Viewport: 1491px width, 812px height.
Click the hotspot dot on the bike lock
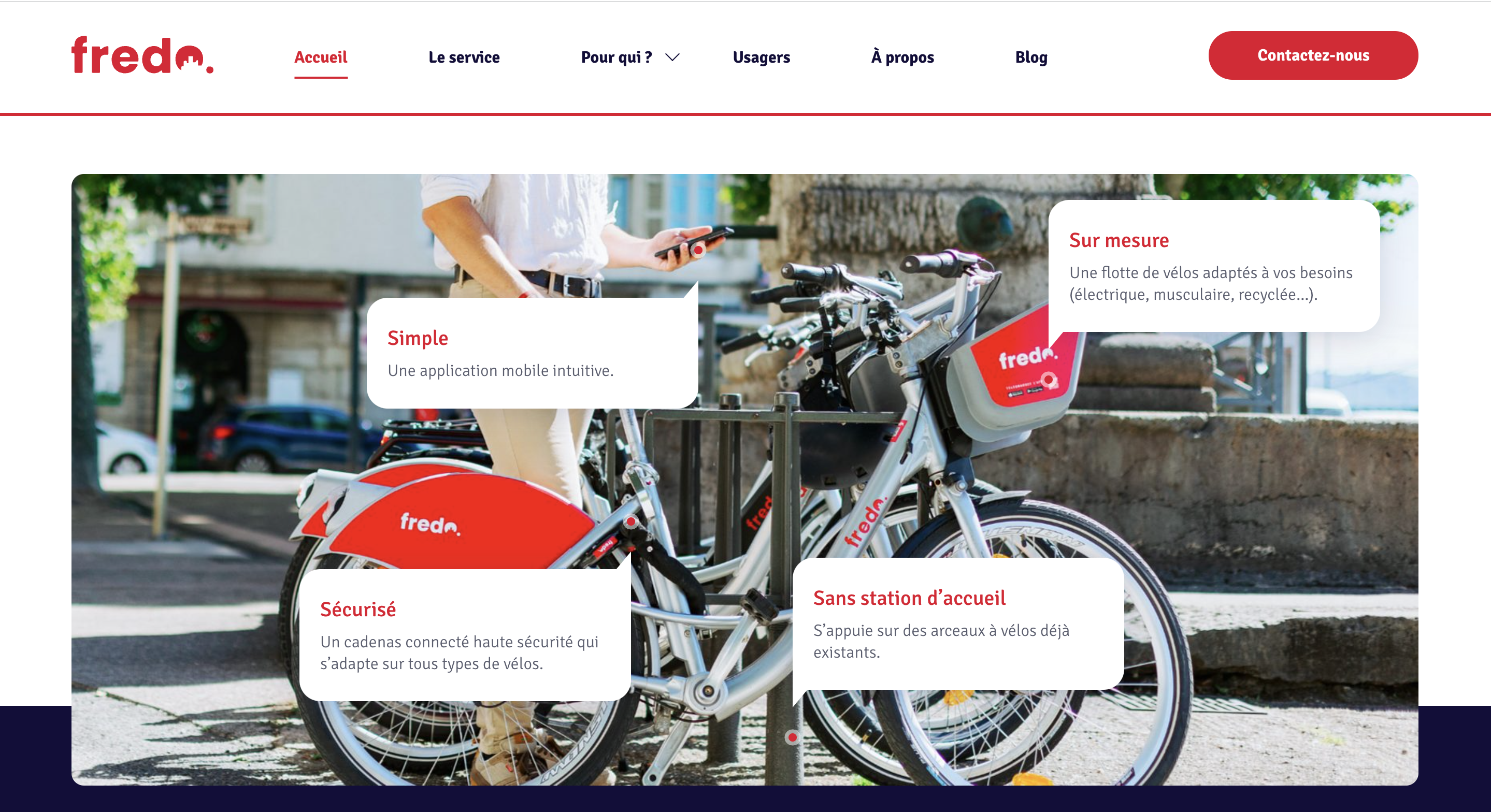pyautogui.click(x=631, y=521)
